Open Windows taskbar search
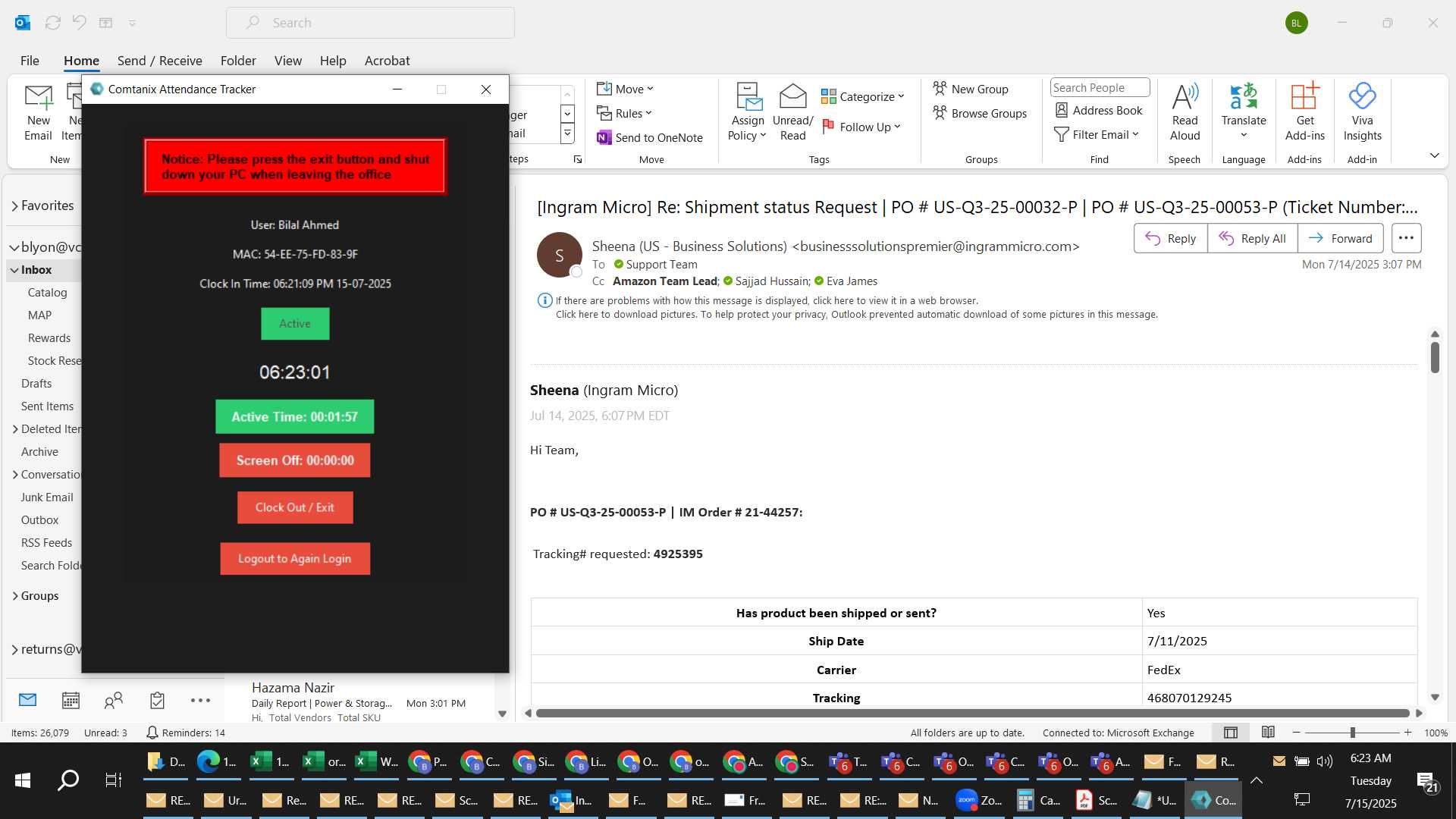1456x819 pixels. click(68, 780)
